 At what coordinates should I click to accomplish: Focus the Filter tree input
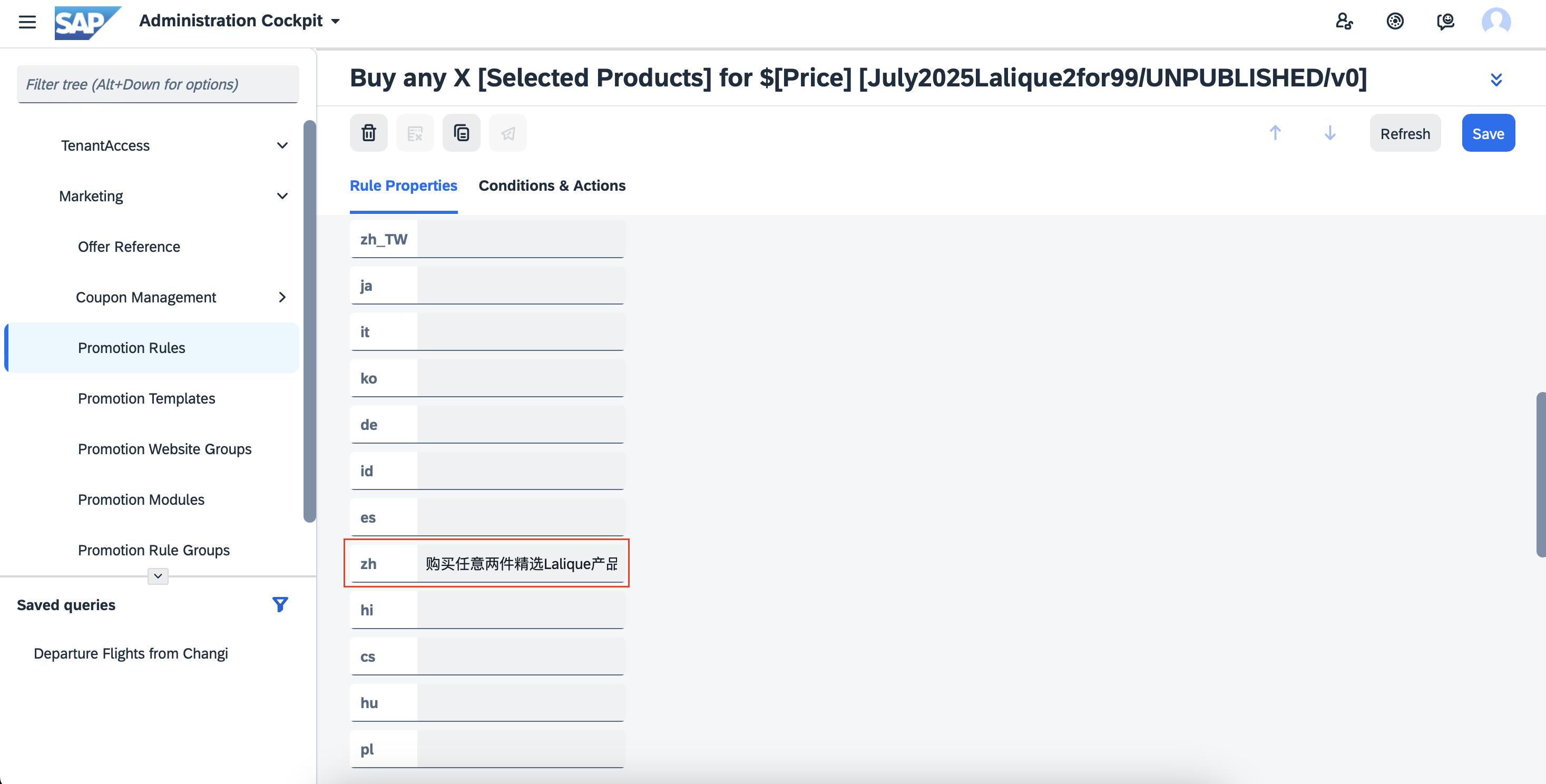click(158, 84)
